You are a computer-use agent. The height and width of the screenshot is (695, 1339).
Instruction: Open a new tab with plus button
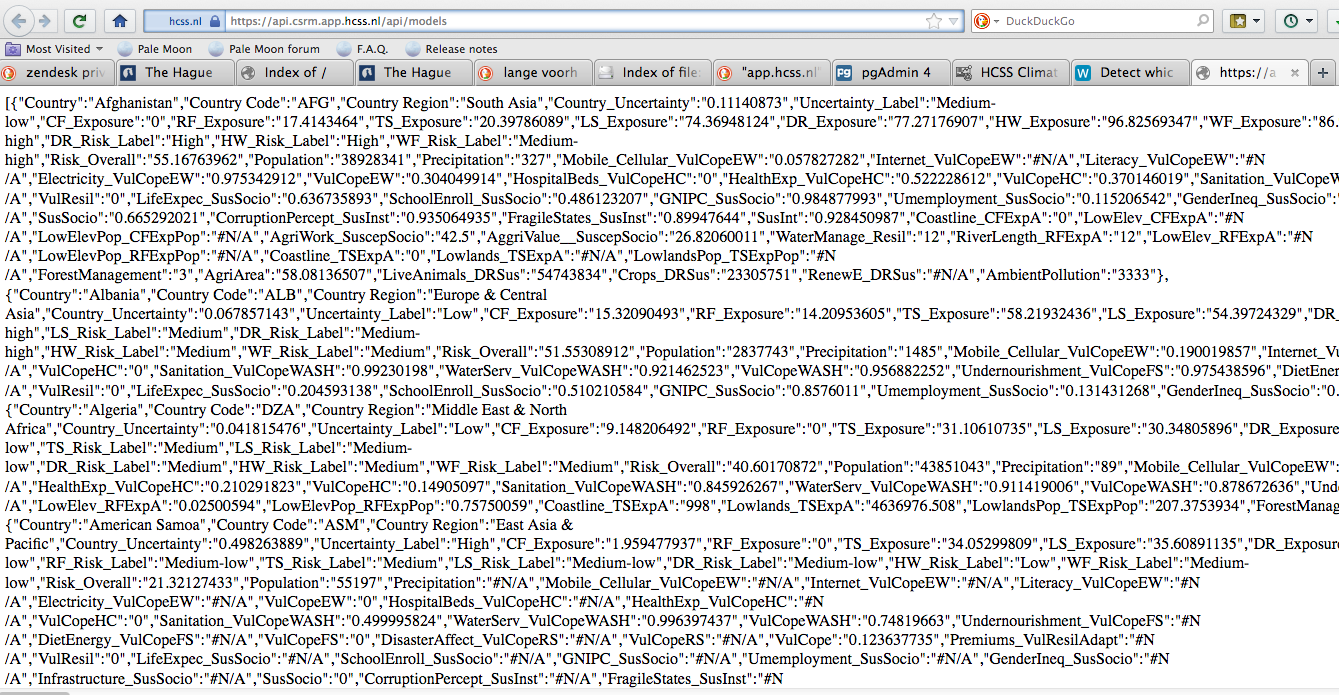click(x=1323, y=72)
